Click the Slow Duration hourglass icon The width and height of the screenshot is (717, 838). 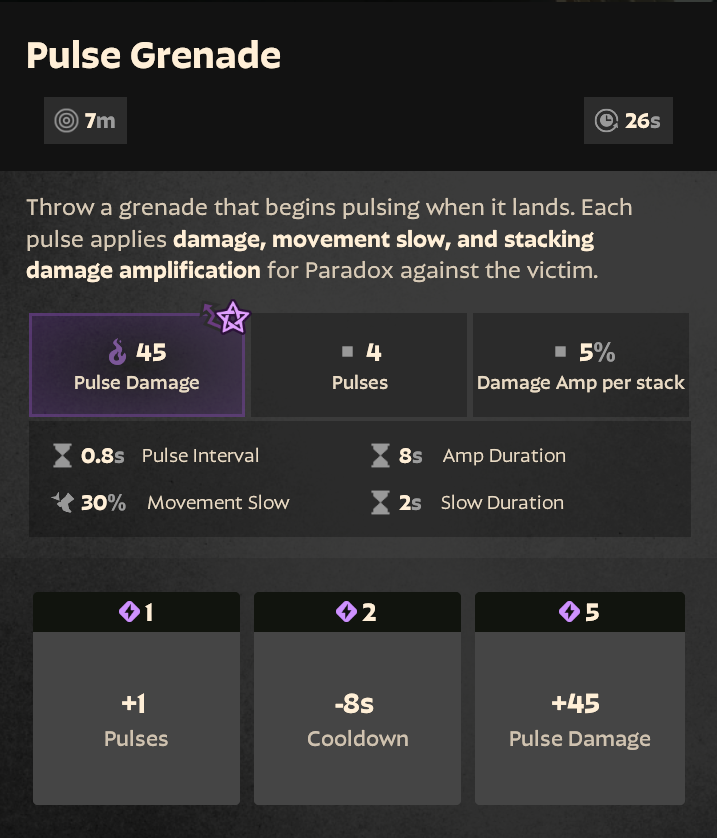[380, 502]
